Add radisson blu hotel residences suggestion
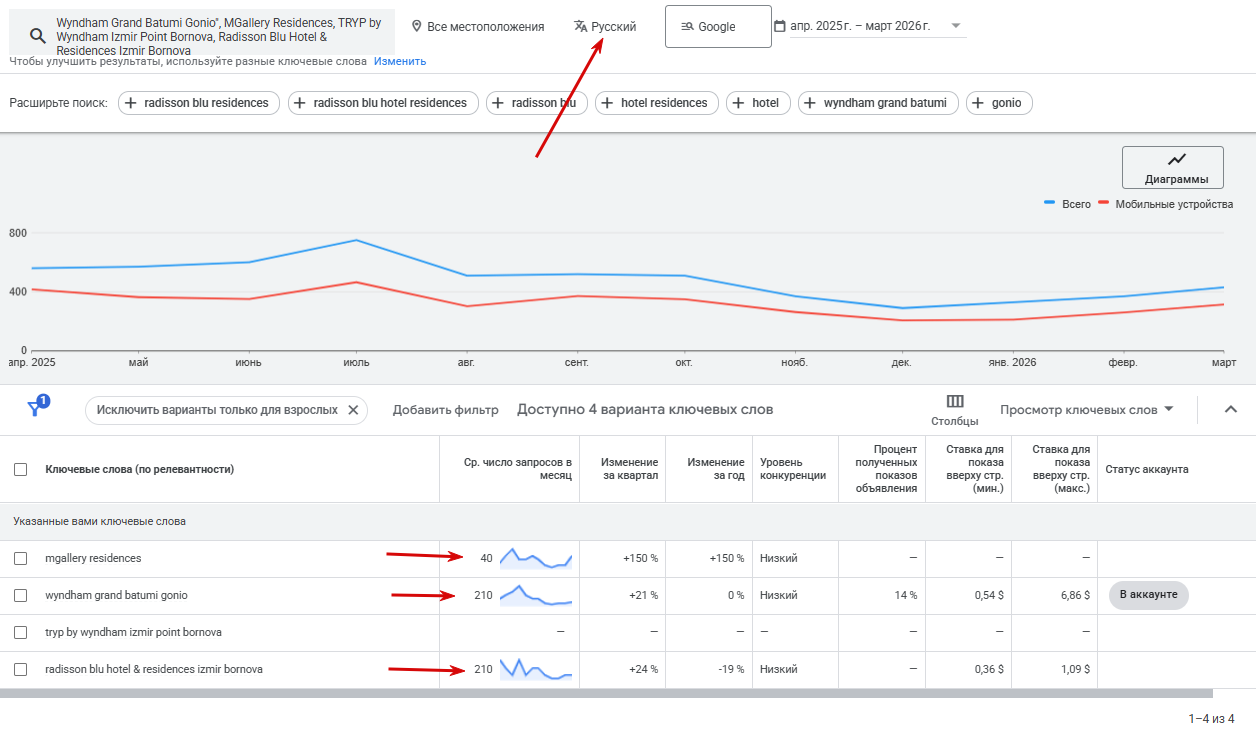This screenshot has width=1256, height=732. 382,103
